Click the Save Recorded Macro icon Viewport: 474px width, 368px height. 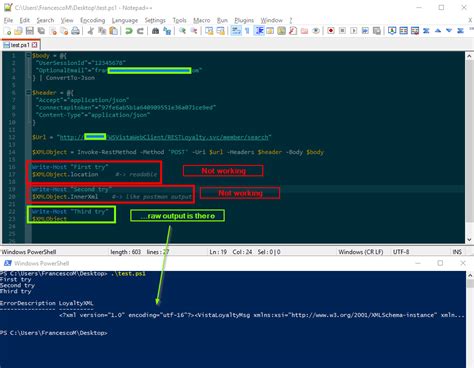pos(377,31)
